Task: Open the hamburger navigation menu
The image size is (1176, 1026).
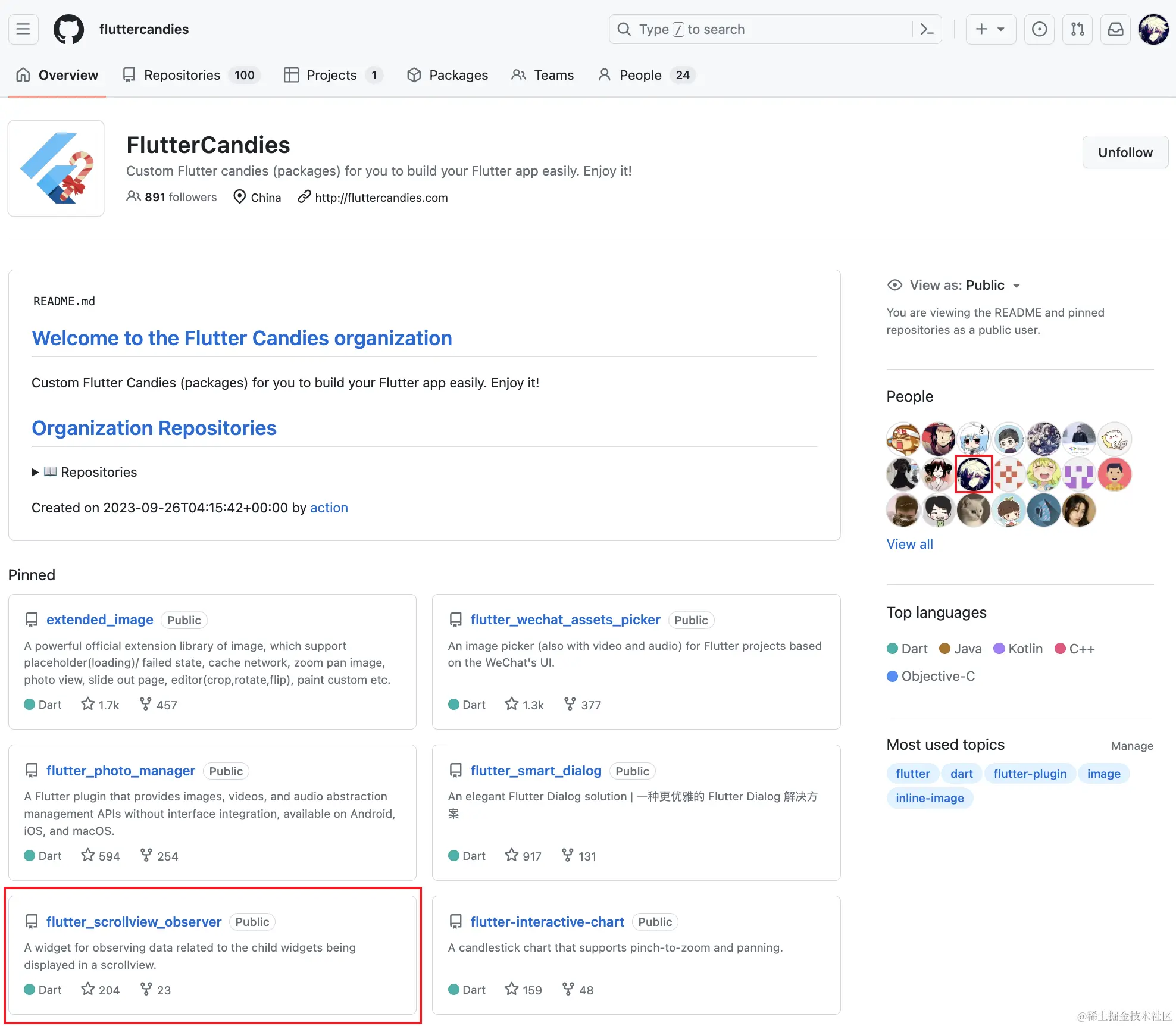Action: pyautogui.click(x=23, y=29)
